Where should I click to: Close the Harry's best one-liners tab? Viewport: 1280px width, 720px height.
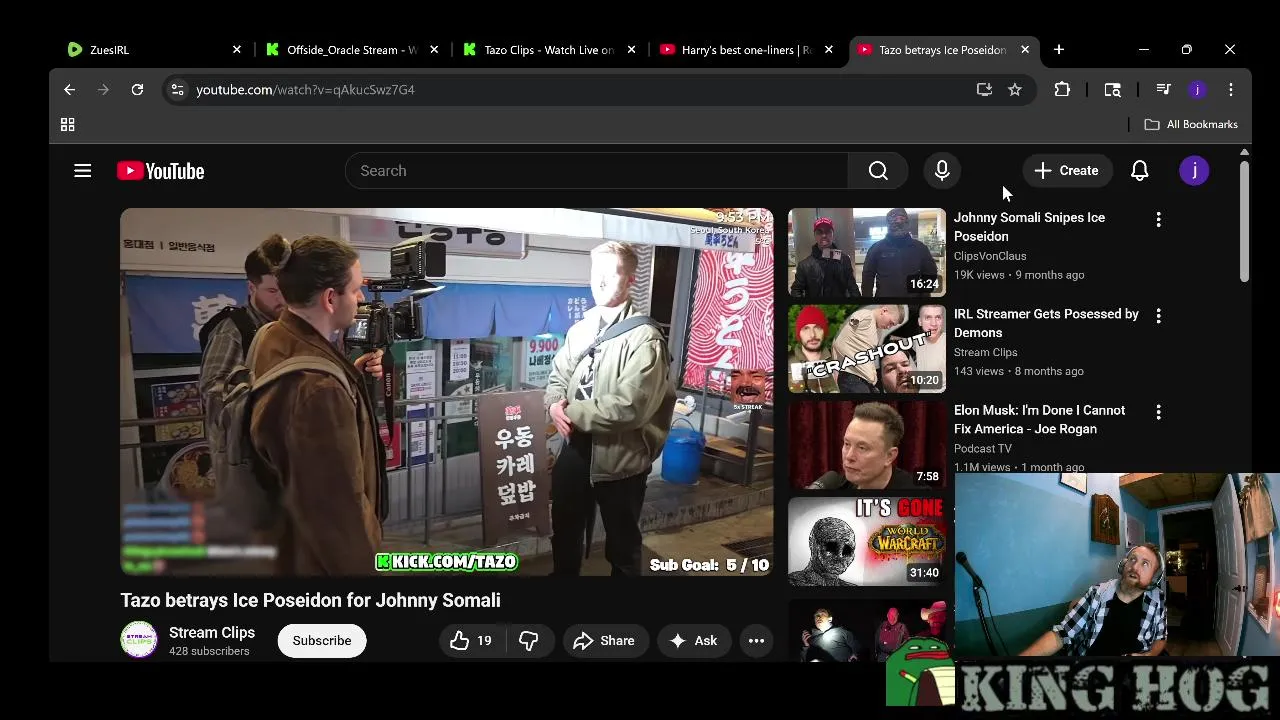tap(828, 50)
